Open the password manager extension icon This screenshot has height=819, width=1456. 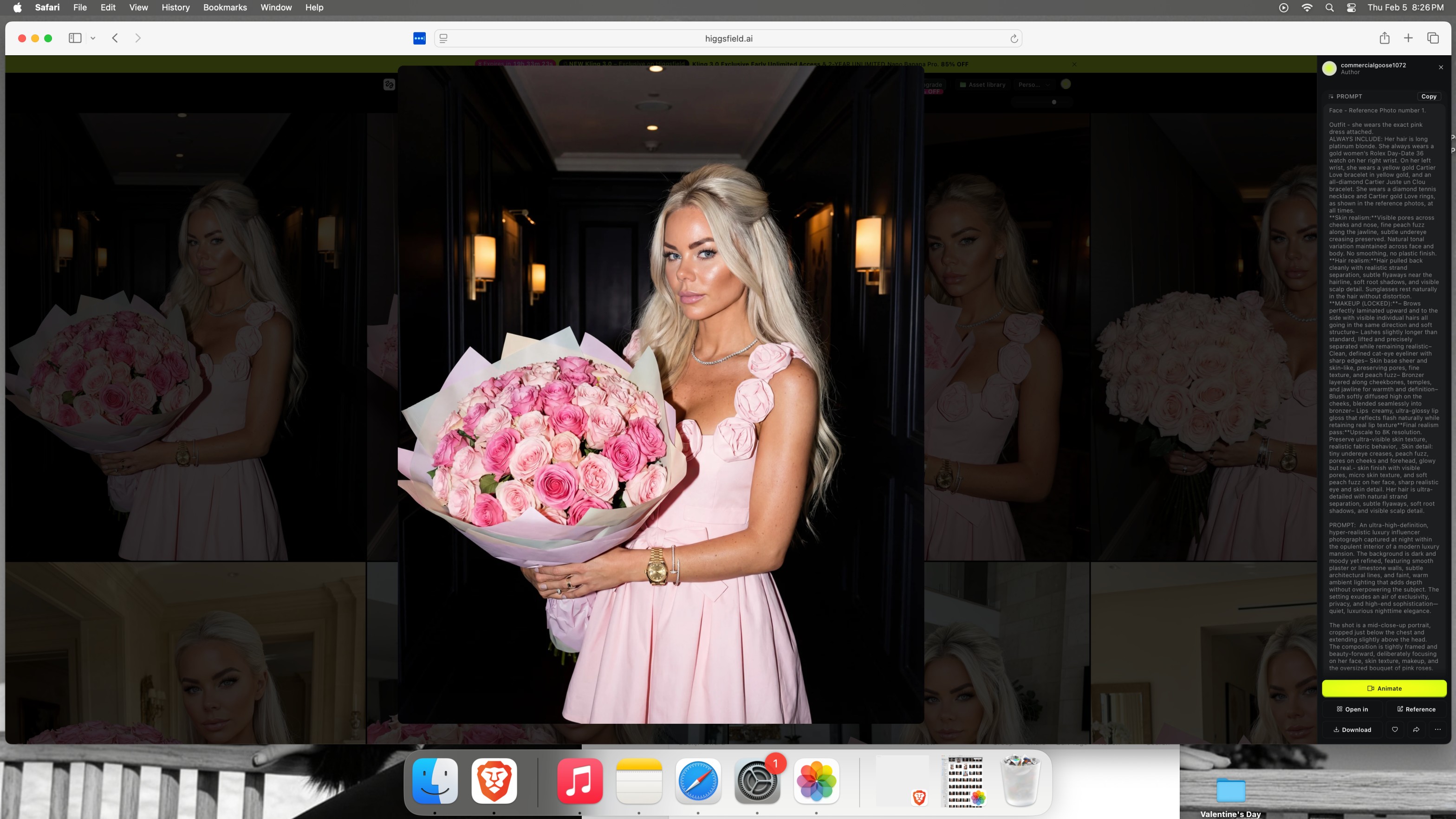point(419,39)
